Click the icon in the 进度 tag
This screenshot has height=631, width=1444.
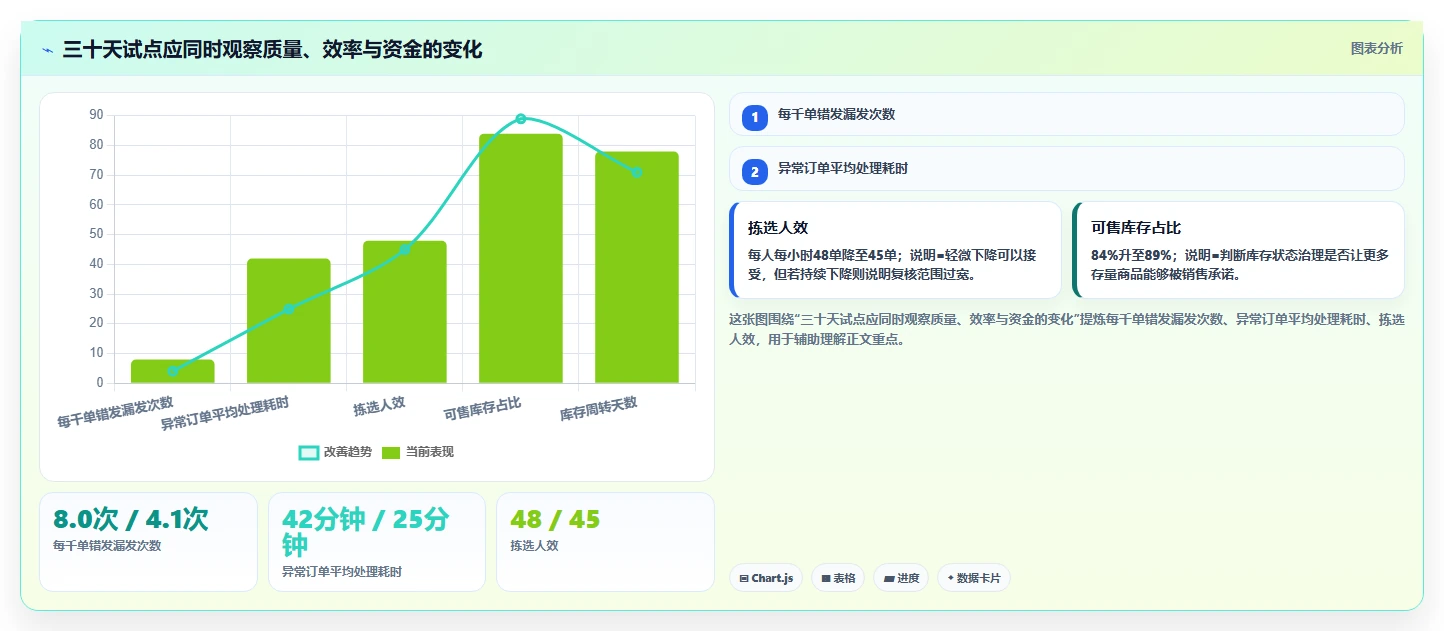[x=889, y=578]
